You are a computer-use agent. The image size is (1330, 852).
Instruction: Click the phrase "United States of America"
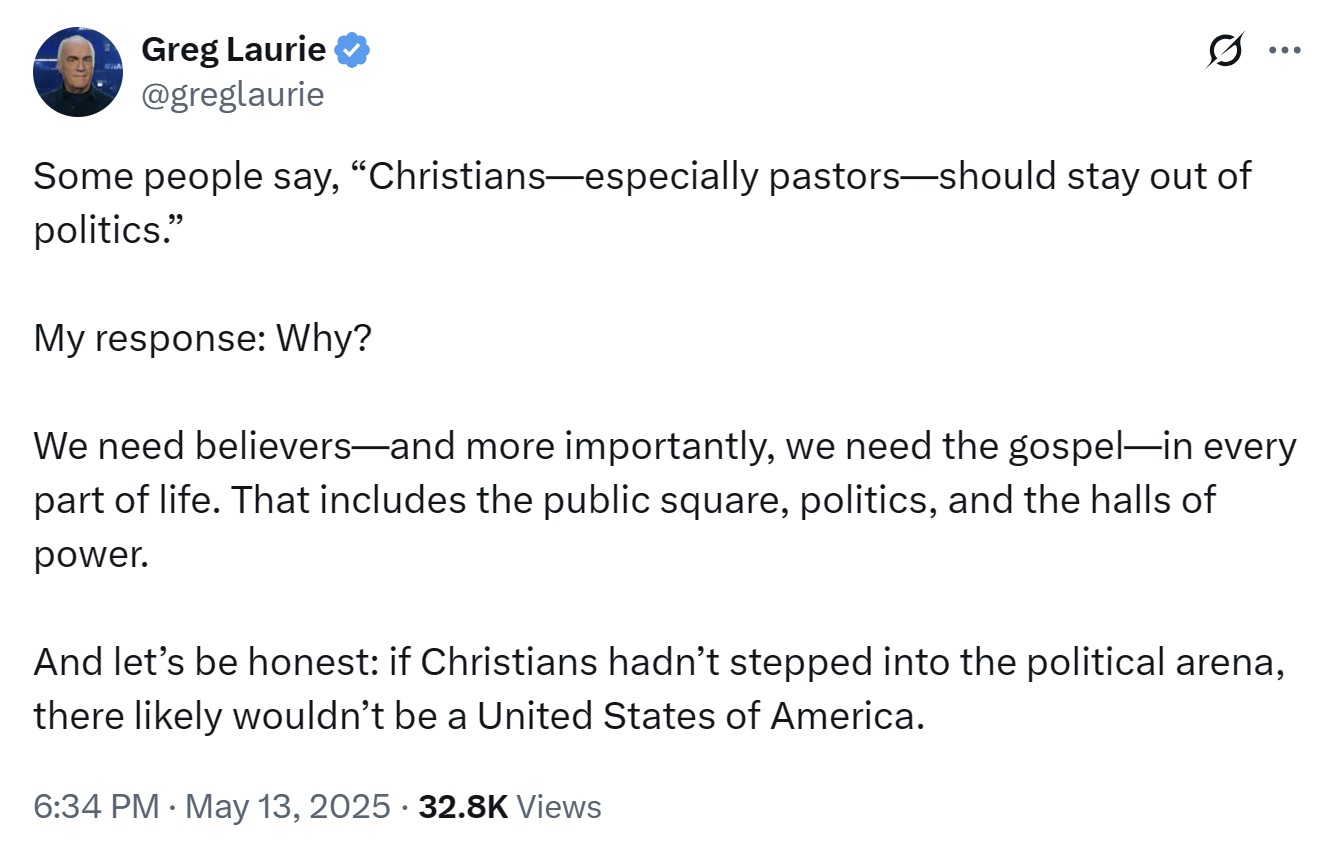click(696, 716)
